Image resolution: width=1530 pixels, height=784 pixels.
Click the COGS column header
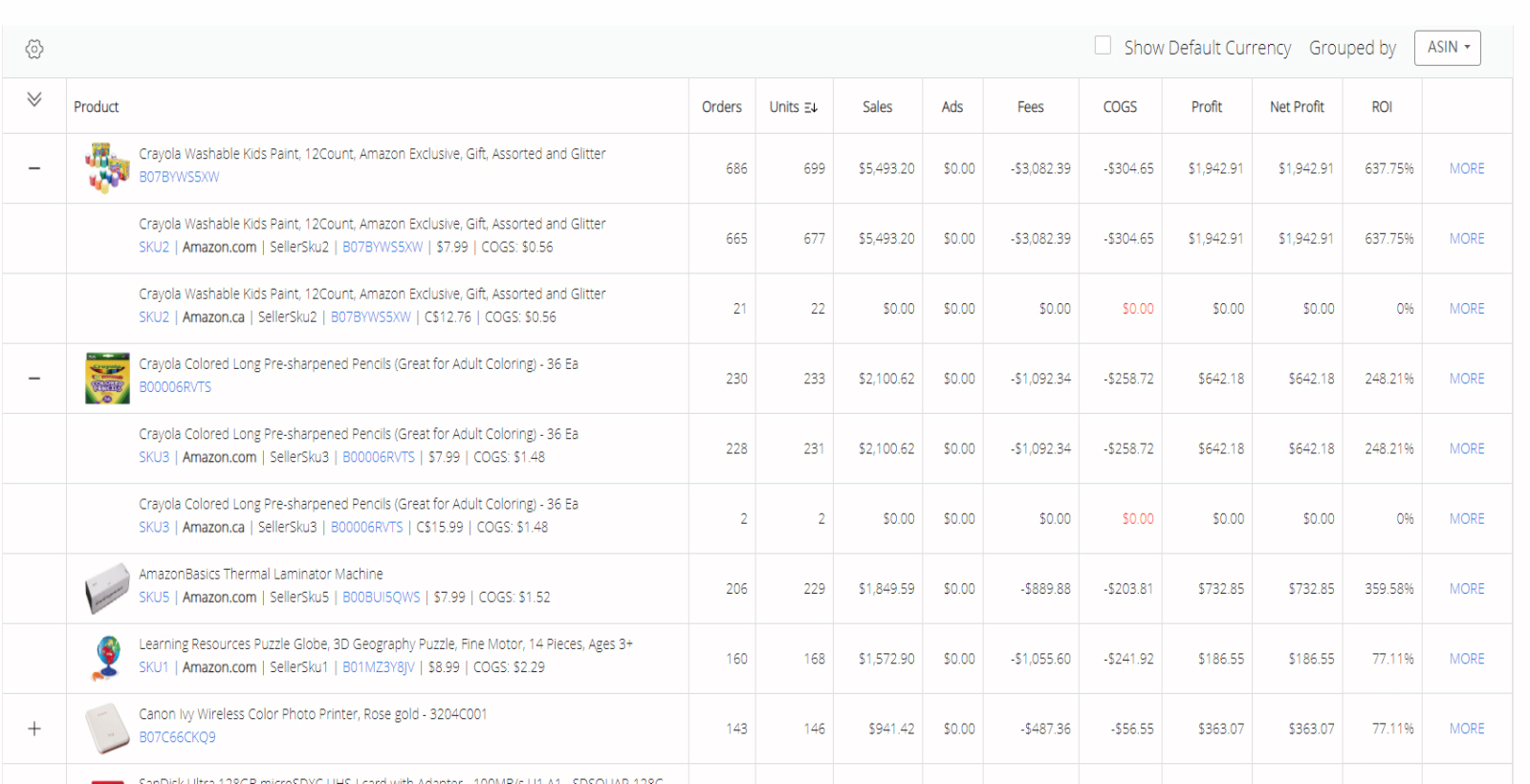(1120, 107)
